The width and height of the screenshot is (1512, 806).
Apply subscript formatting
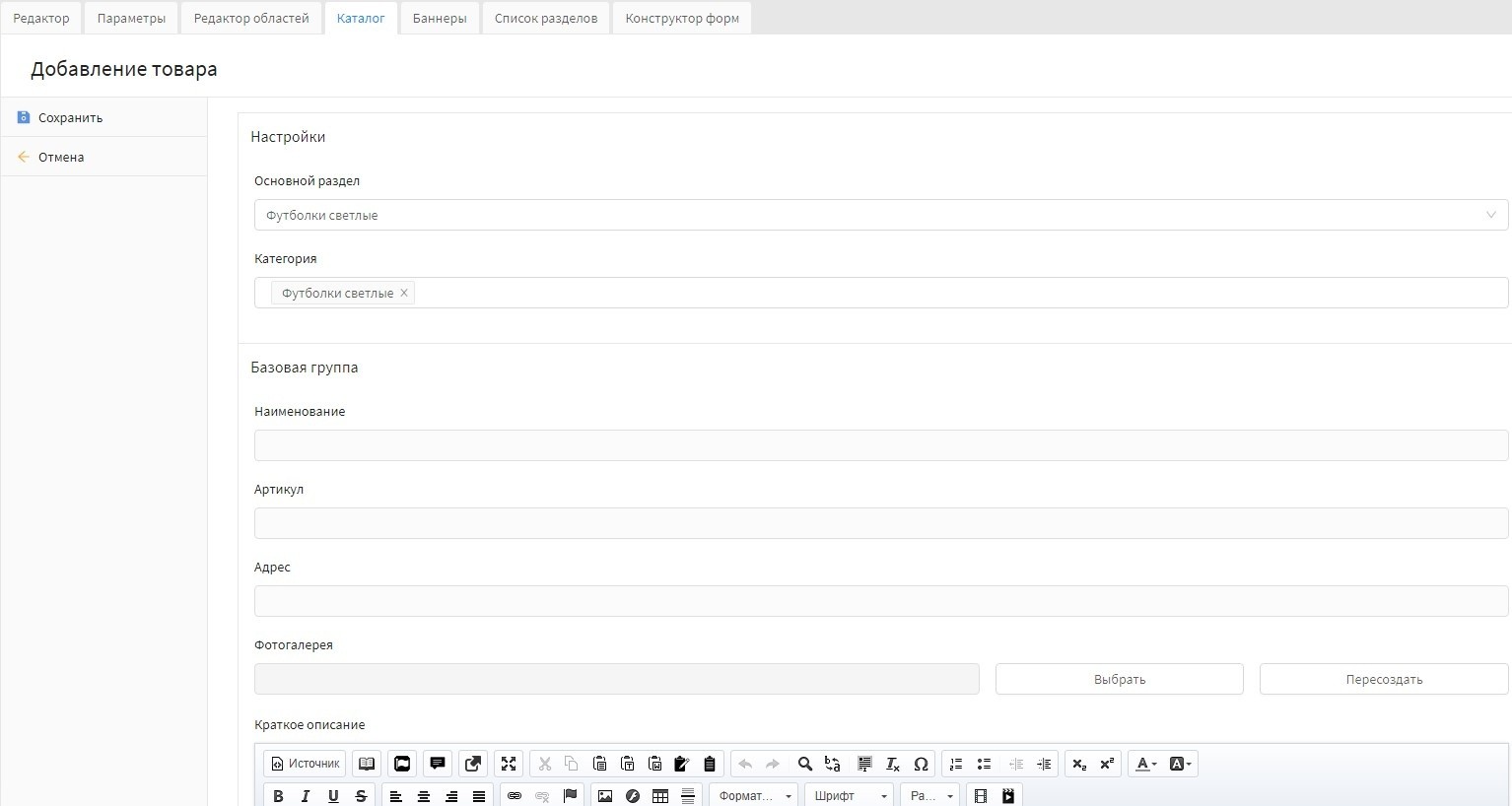coord(1079,764)
